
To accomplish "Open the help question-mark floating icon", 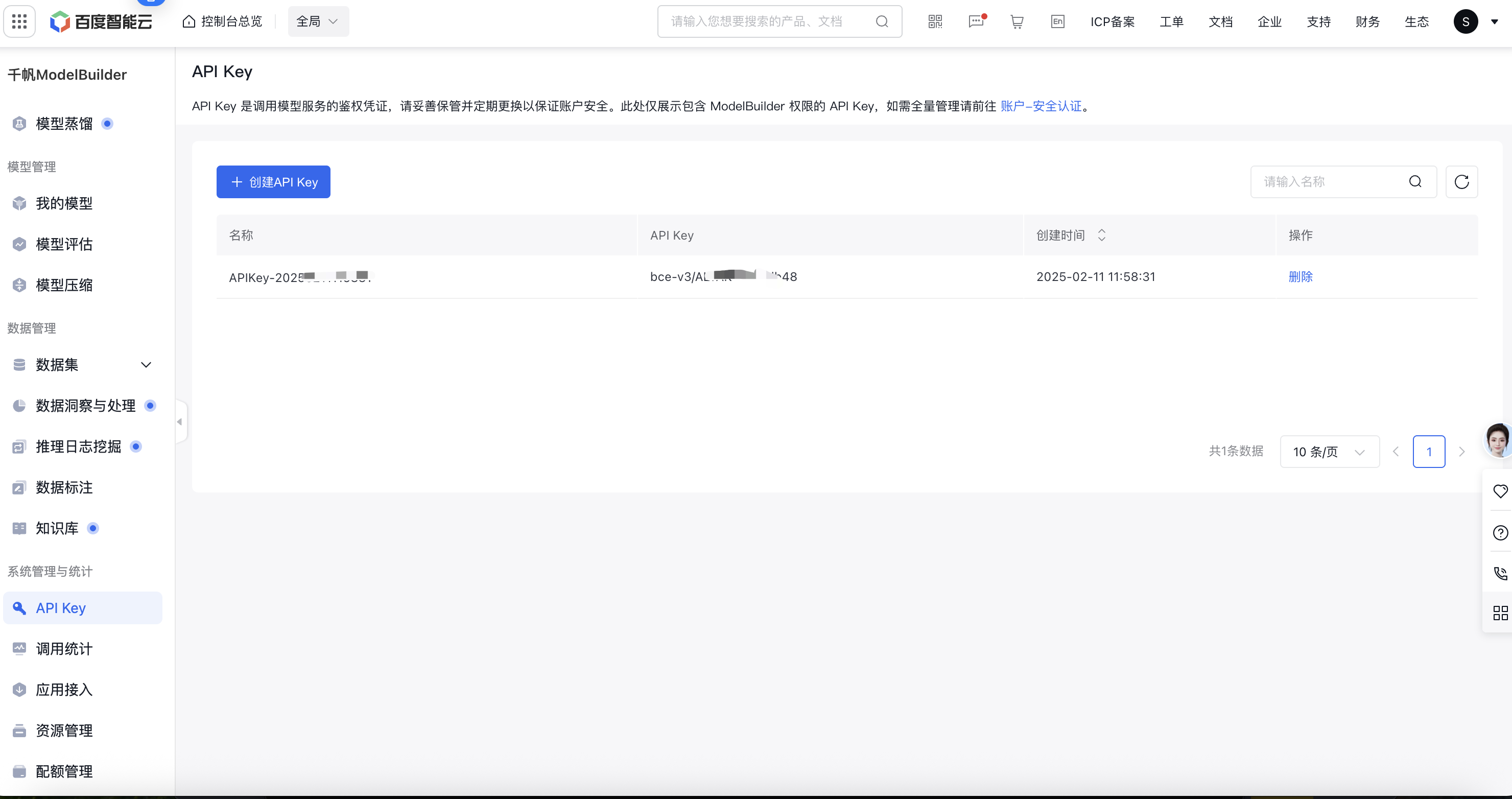I will point(1500,532).
